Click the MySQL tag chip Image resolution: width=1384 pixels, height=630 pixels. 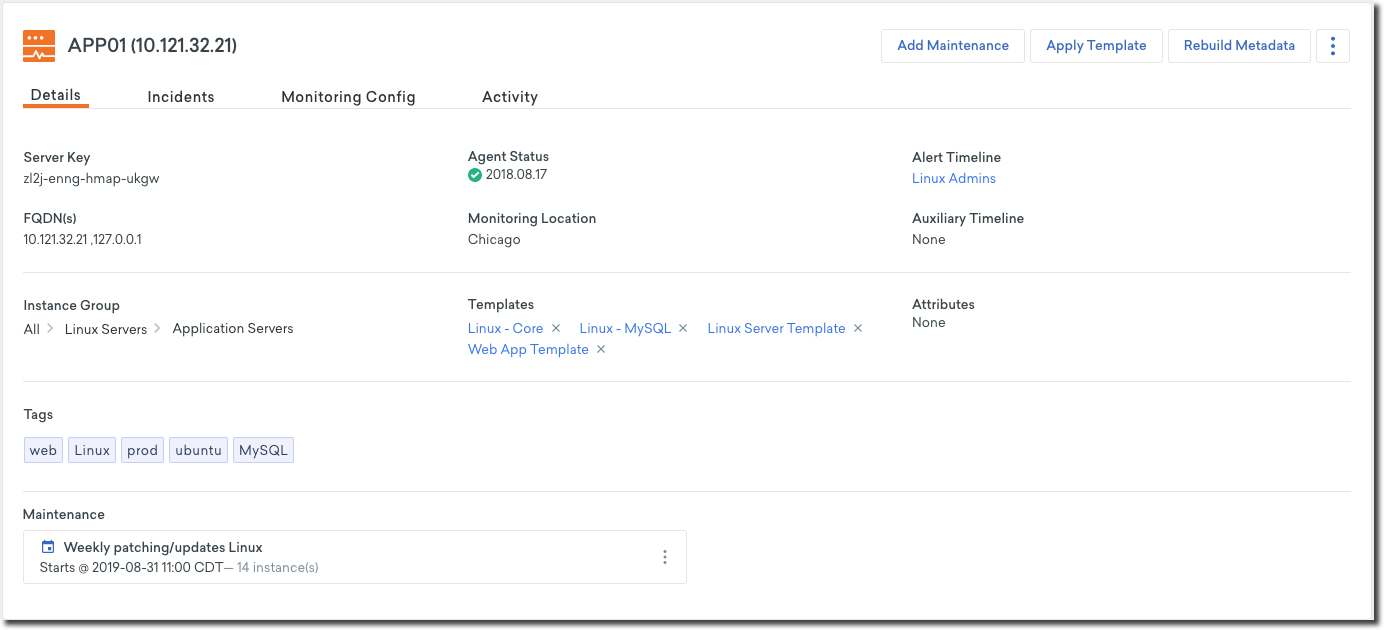(x=263, y=451)
